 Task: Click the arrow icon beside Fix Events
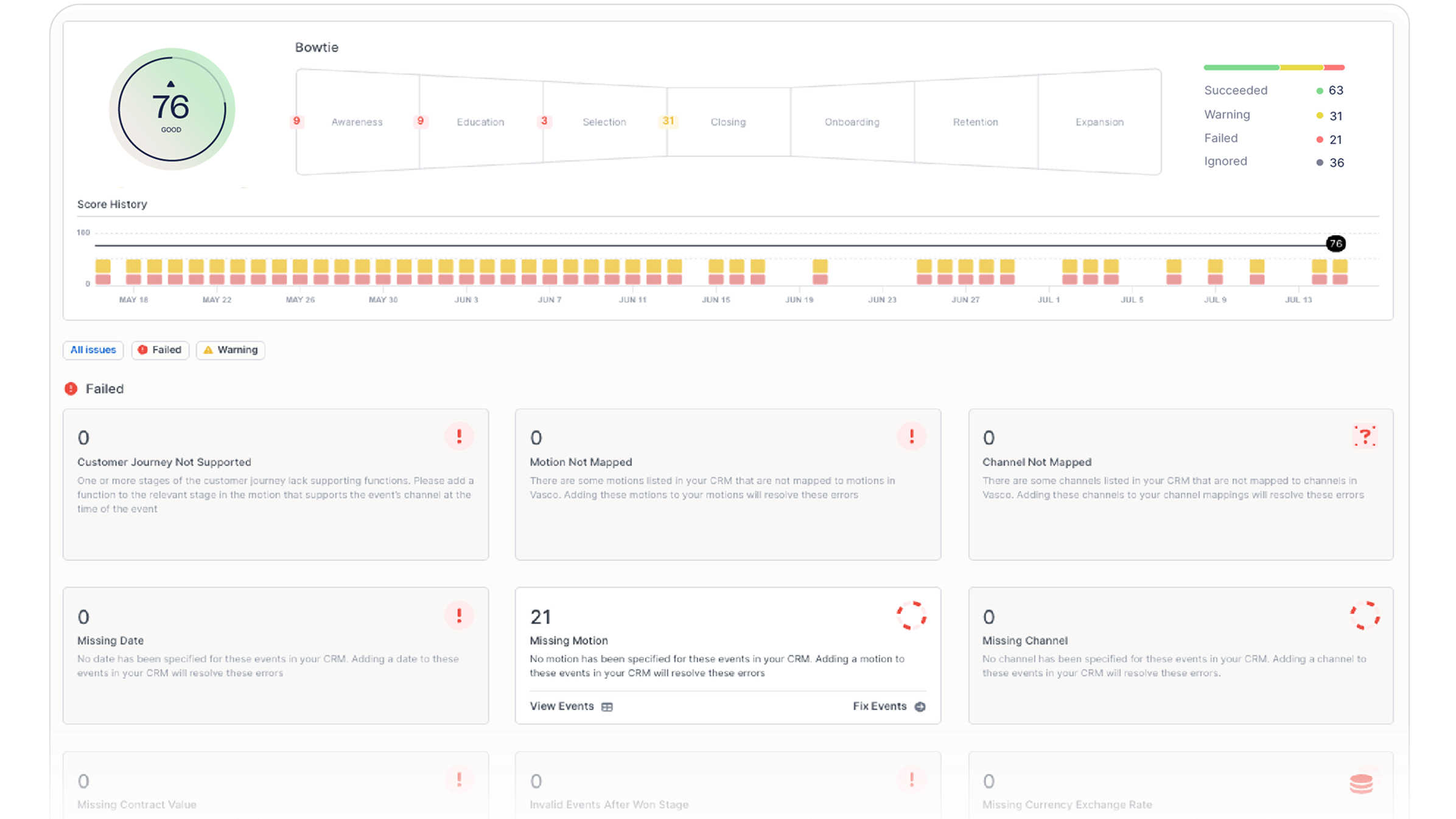pyautogui.click(x=920, y=707)
